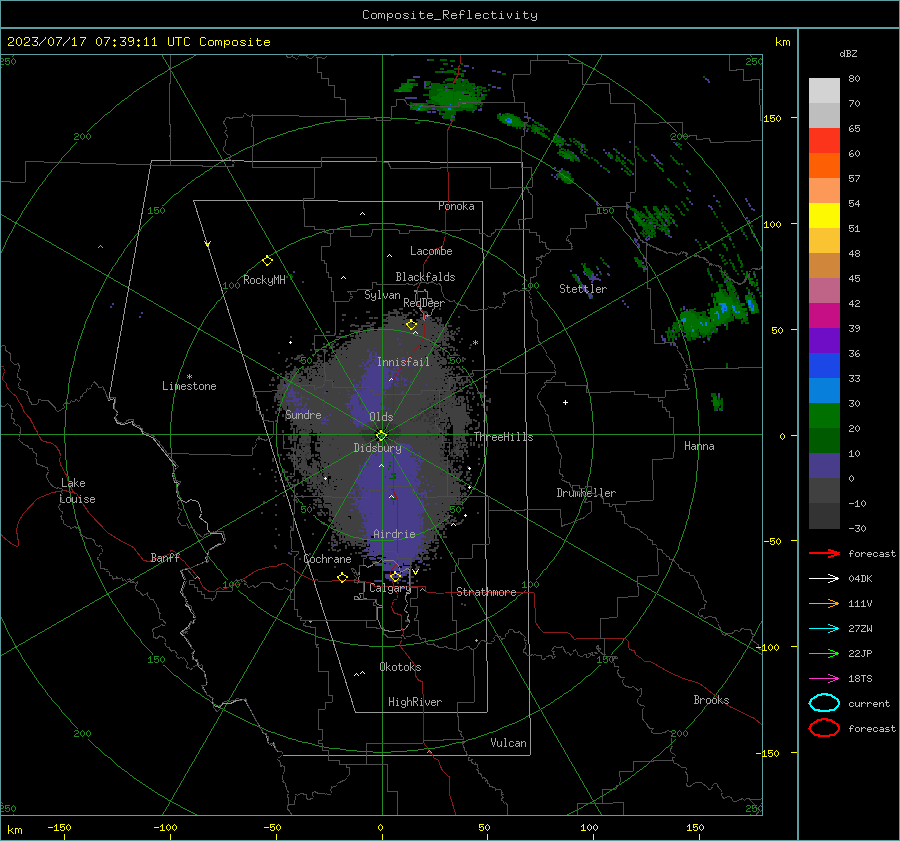This screenshot has width=900, height=841.
Task: Select the 60 dBZ orange swatch
Action: tap(824, 165)
